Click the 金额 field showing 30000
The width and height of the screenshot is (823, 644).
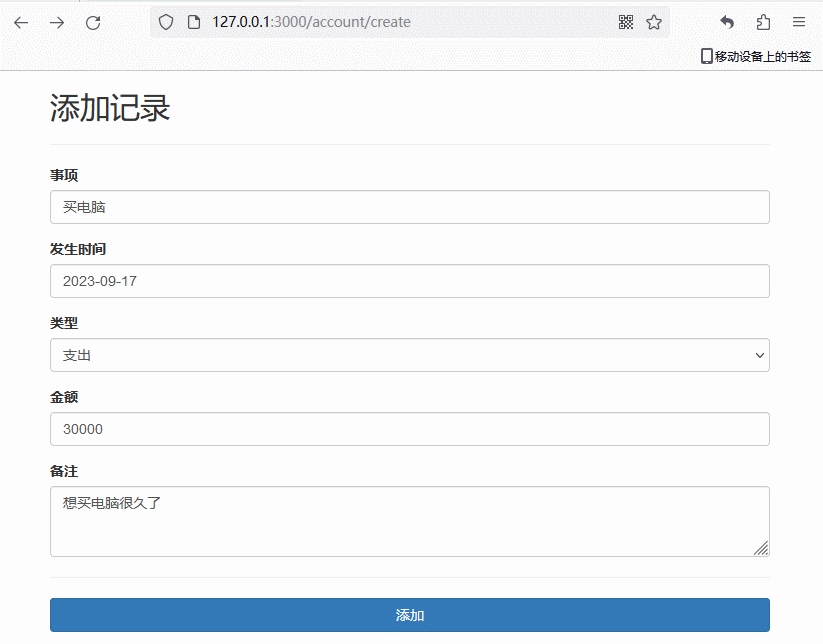click(409, 429)
